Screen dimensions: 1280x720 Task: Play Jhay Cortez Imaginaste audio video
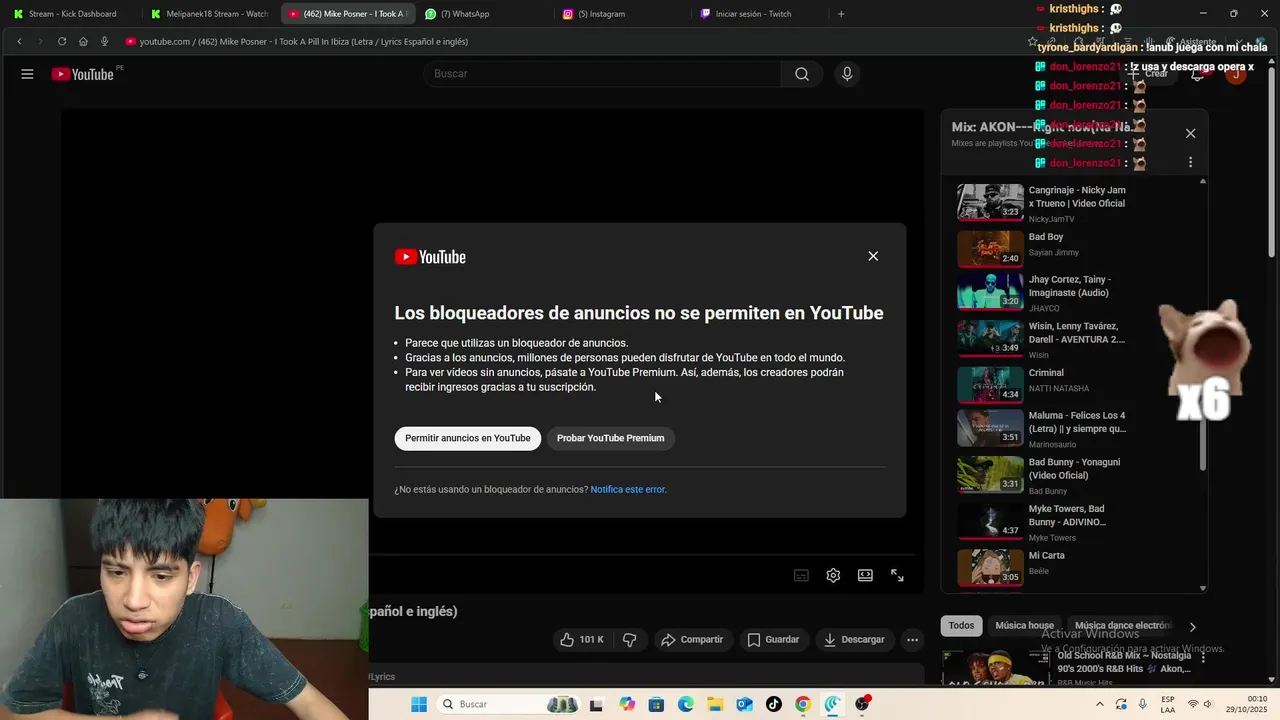[x=1041, y=295]
